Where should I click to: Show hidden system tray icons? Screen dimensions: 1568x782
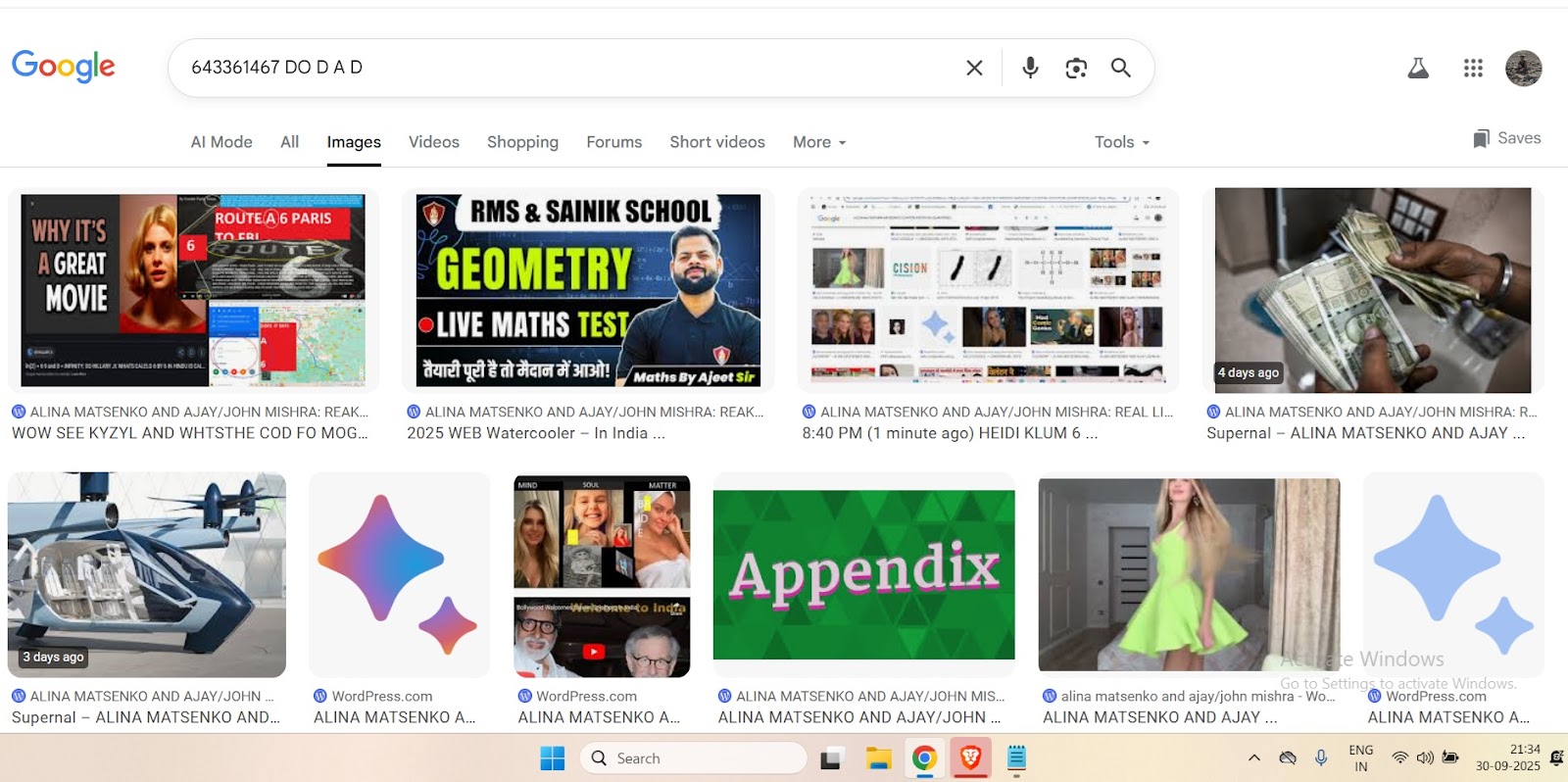(x=1253, y=758)
